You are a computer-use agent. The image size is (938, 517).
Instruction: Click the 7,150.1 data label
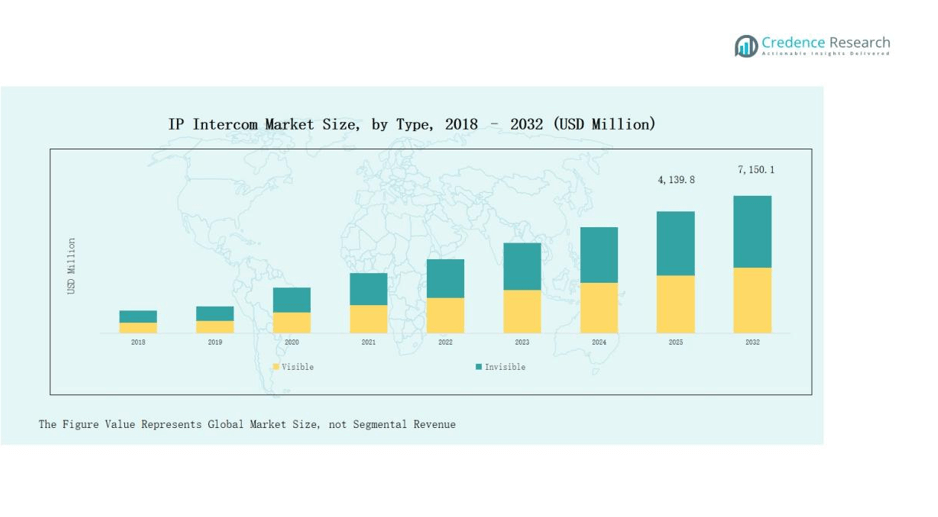[755, 170]
